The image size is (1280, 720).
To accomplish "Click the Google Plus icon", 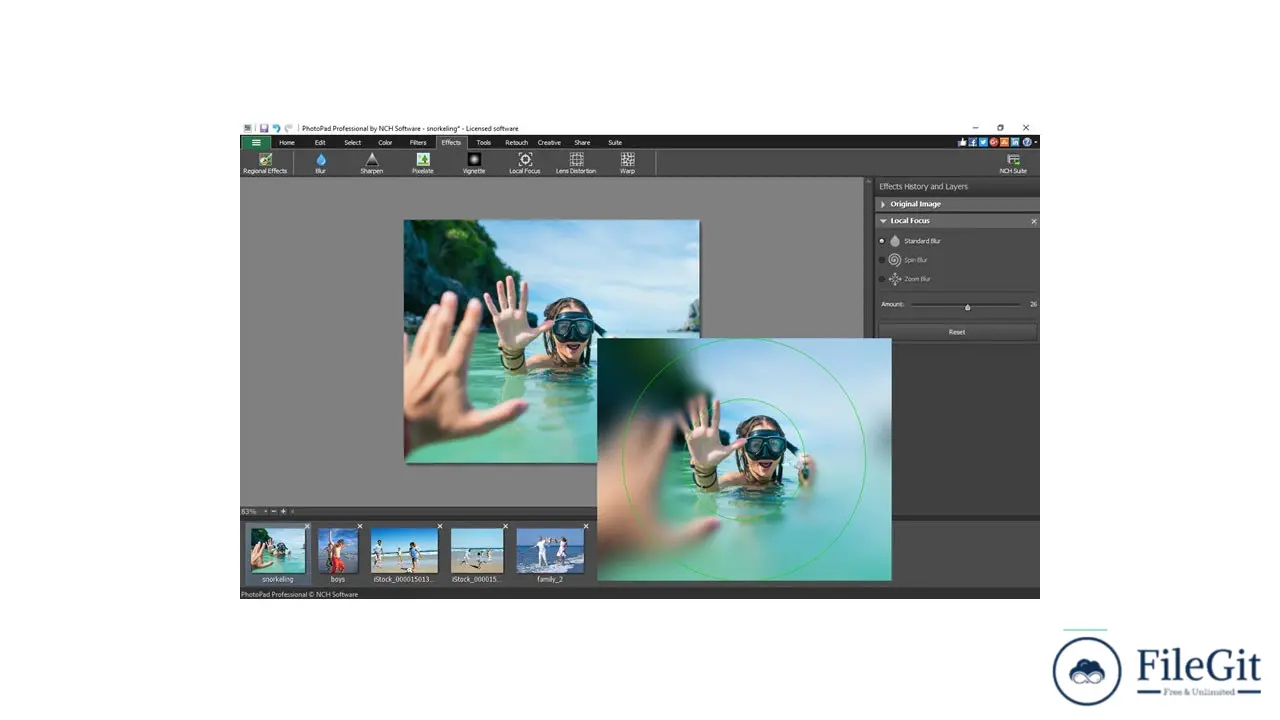I will pyautogui.click(x=994, y=142).
